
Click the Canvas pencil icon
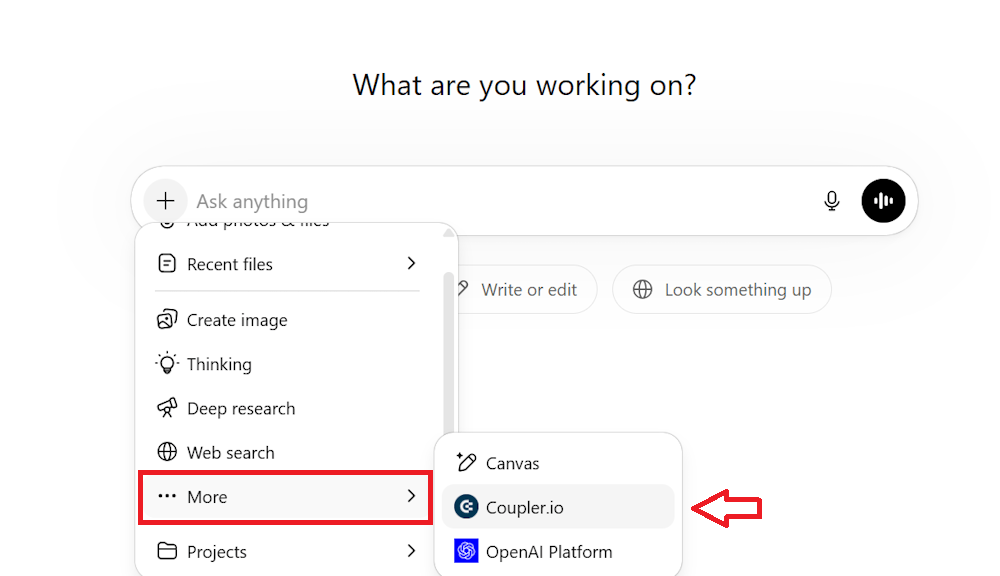pos(466,462)
